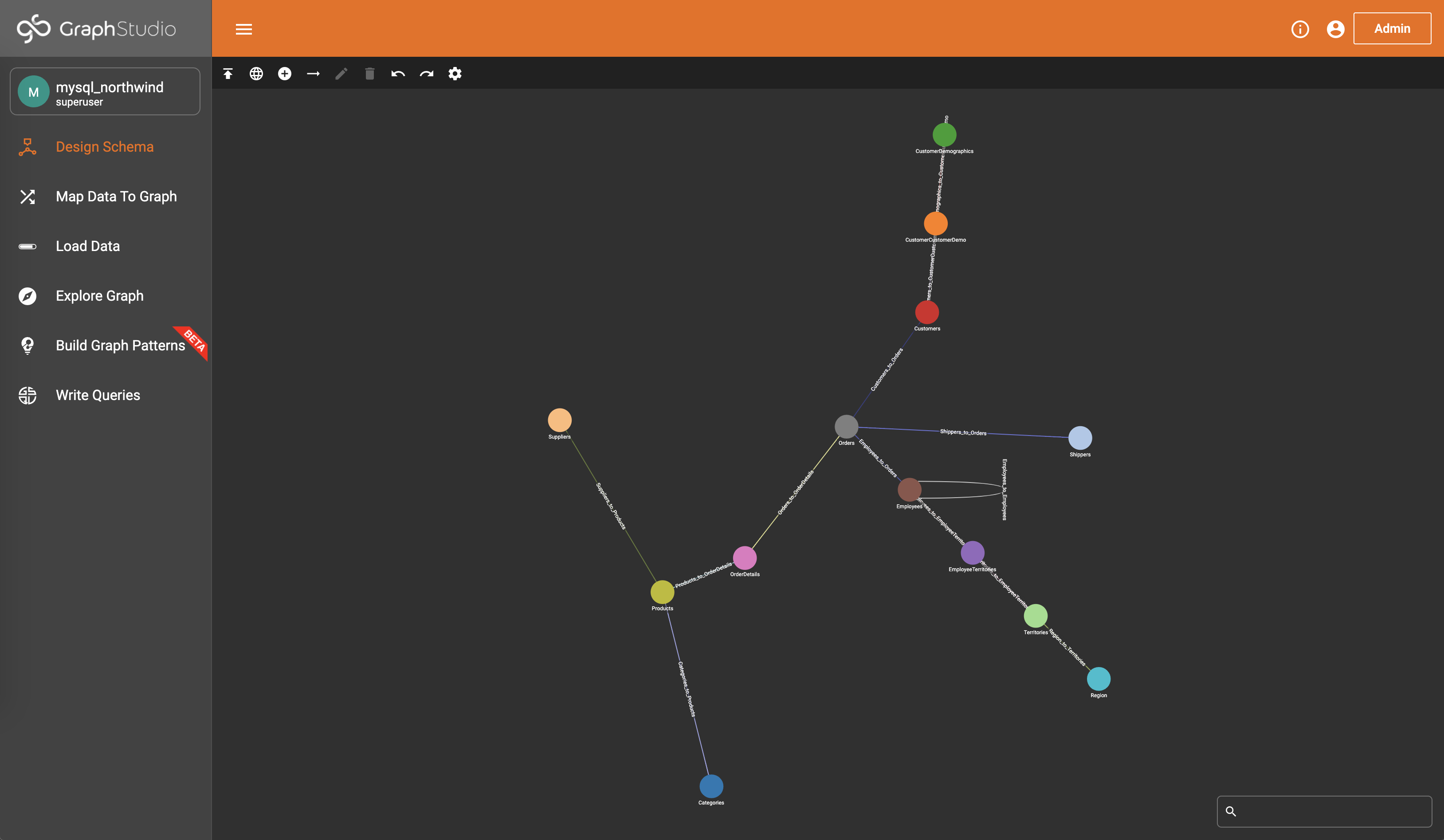Open global view with the globe icon
The image size is (1444, 840).
click(x=256, y=73)
